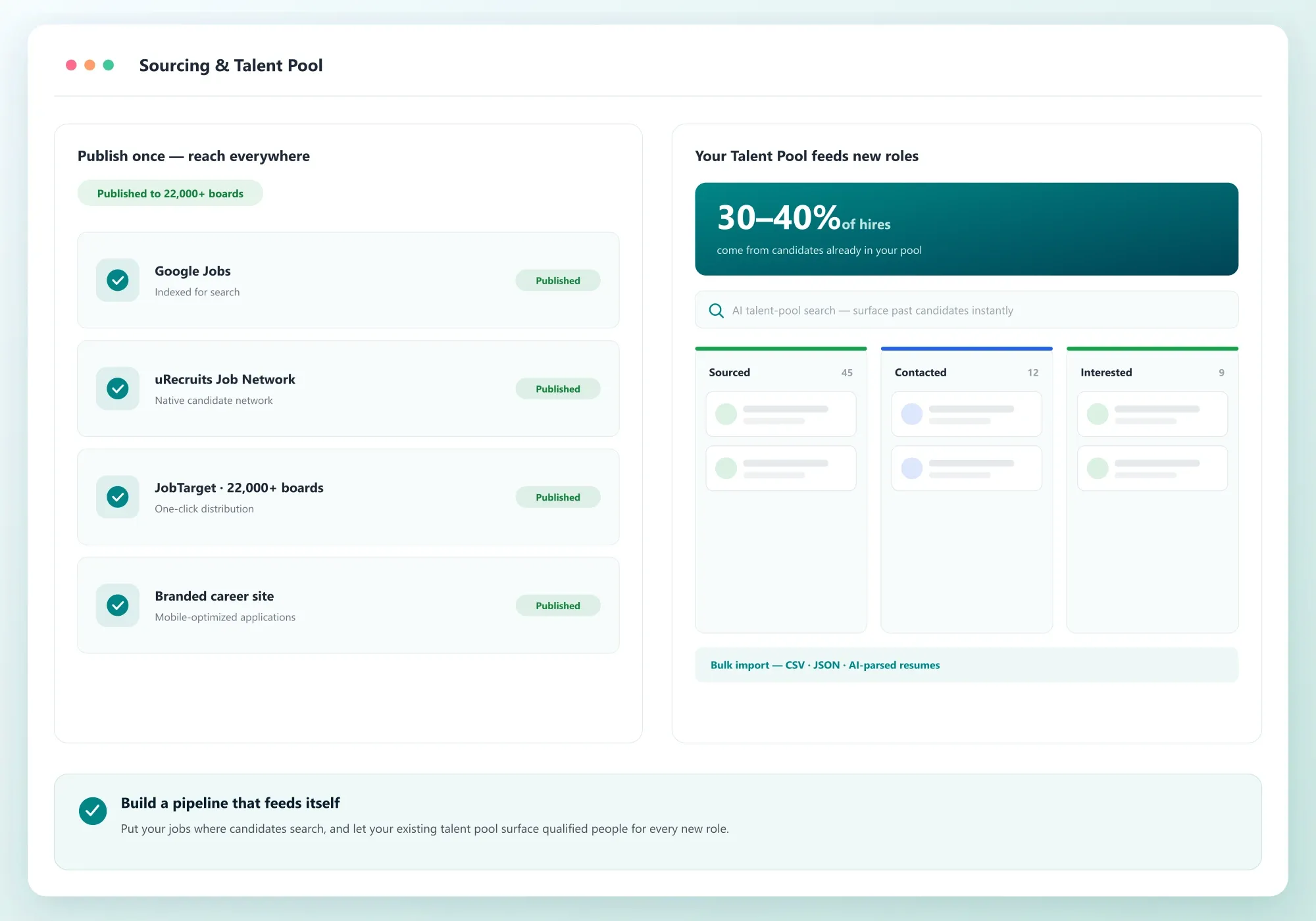
Task: Select the Contacted column header
Action: pos(921,372)
